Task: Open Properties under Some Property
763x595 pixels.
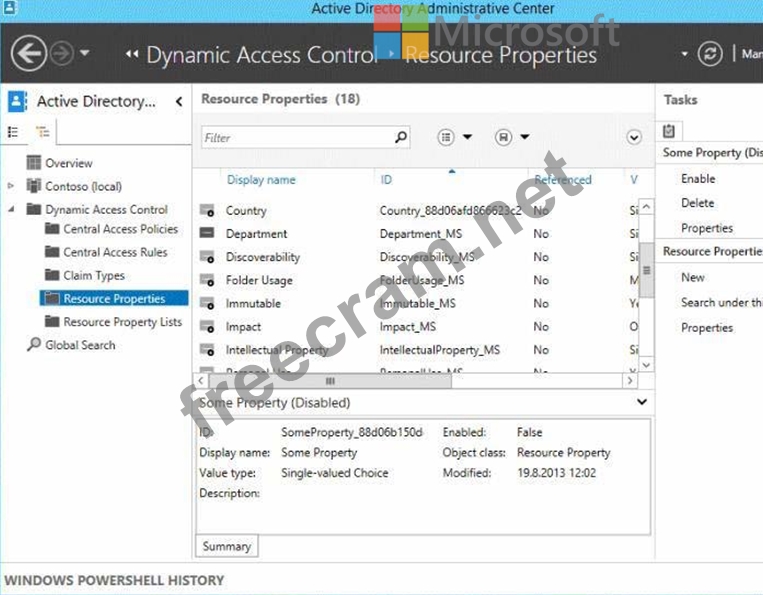Action: point(707,228)
